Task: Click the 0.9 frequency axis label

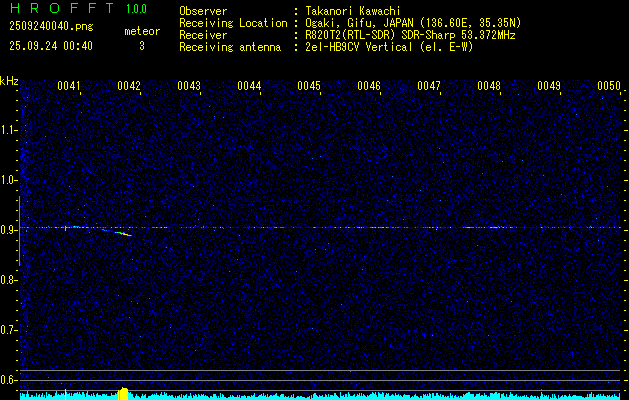Action: pos(8,230)
